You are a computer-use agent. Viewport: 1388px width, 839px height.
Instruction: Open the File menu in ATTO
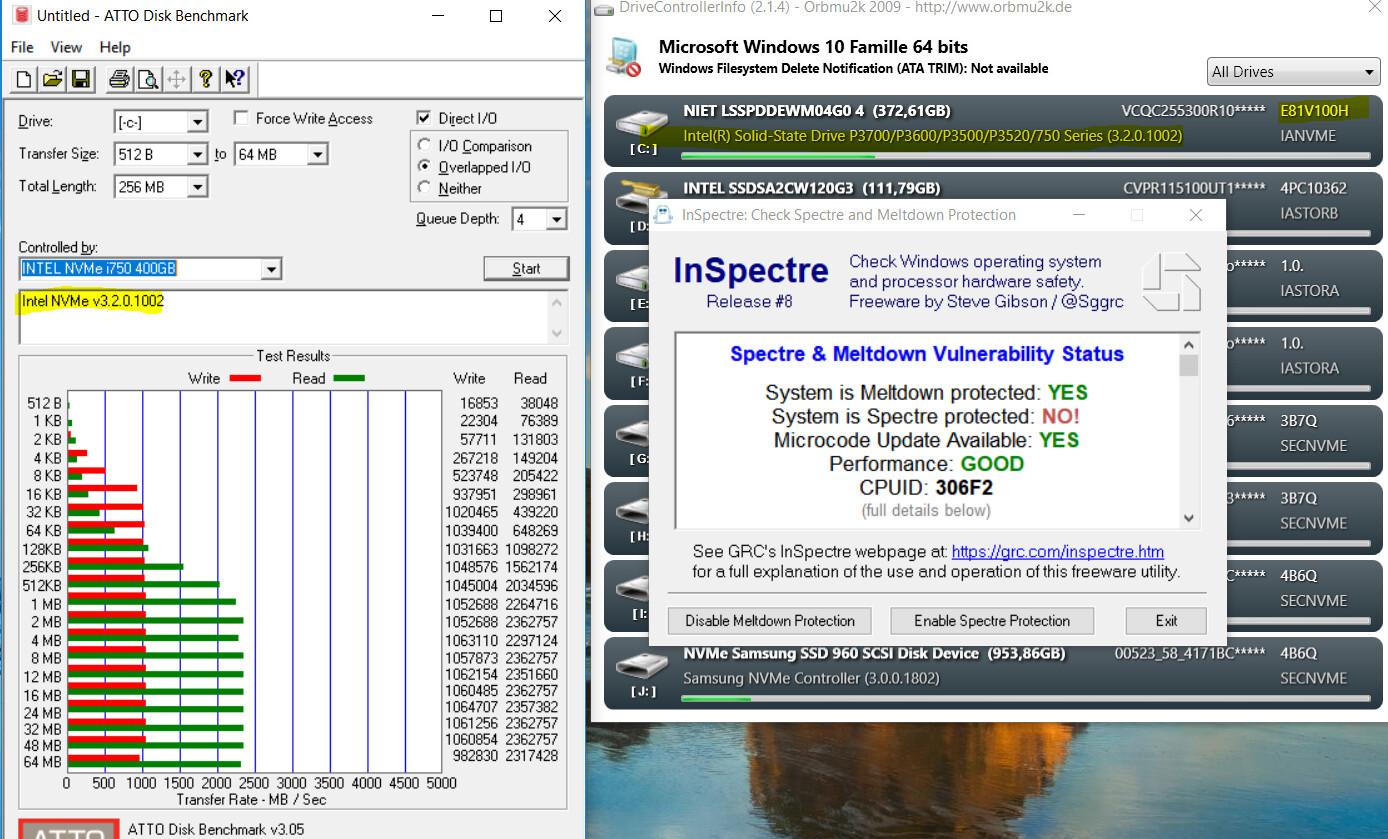click(22, 47)
